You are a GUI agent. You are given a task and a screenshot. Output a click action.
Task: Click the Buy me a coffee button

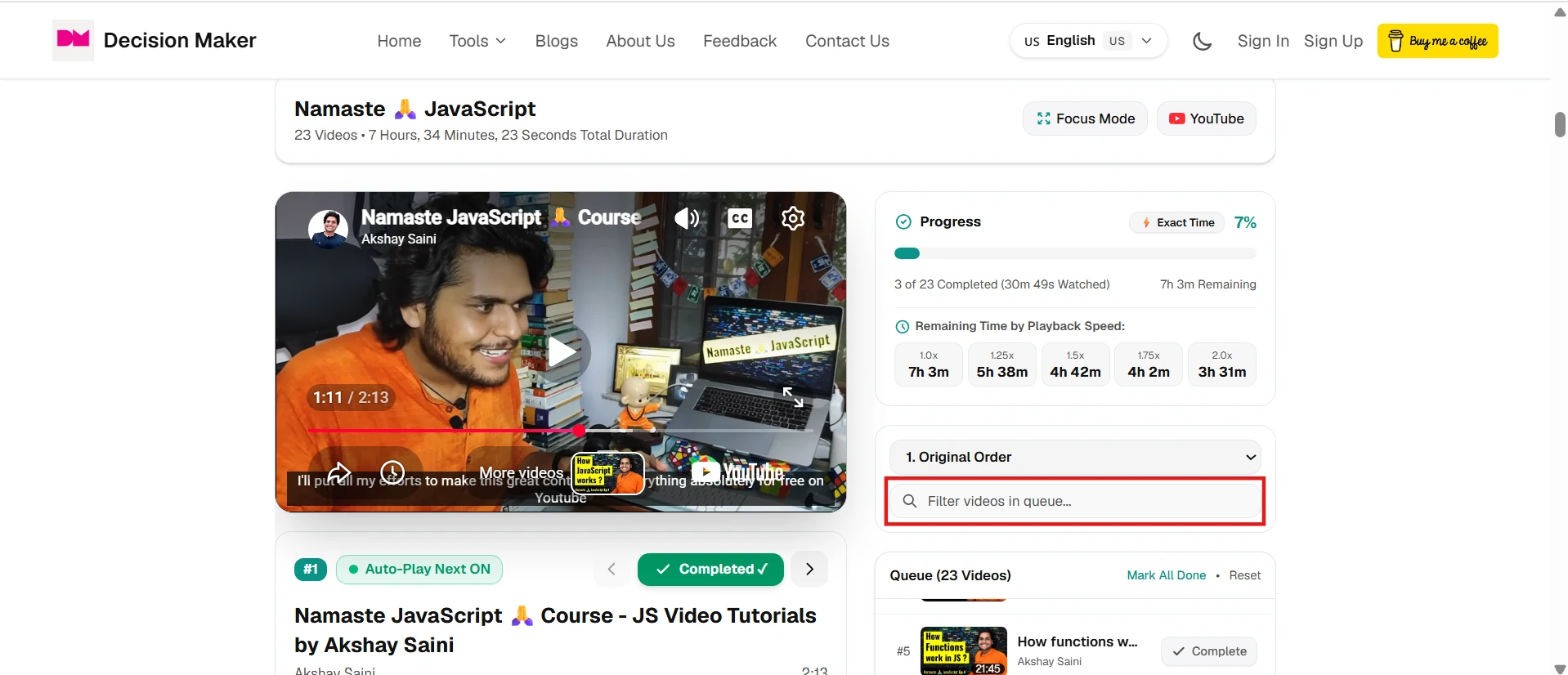[x=1438, y=41]
